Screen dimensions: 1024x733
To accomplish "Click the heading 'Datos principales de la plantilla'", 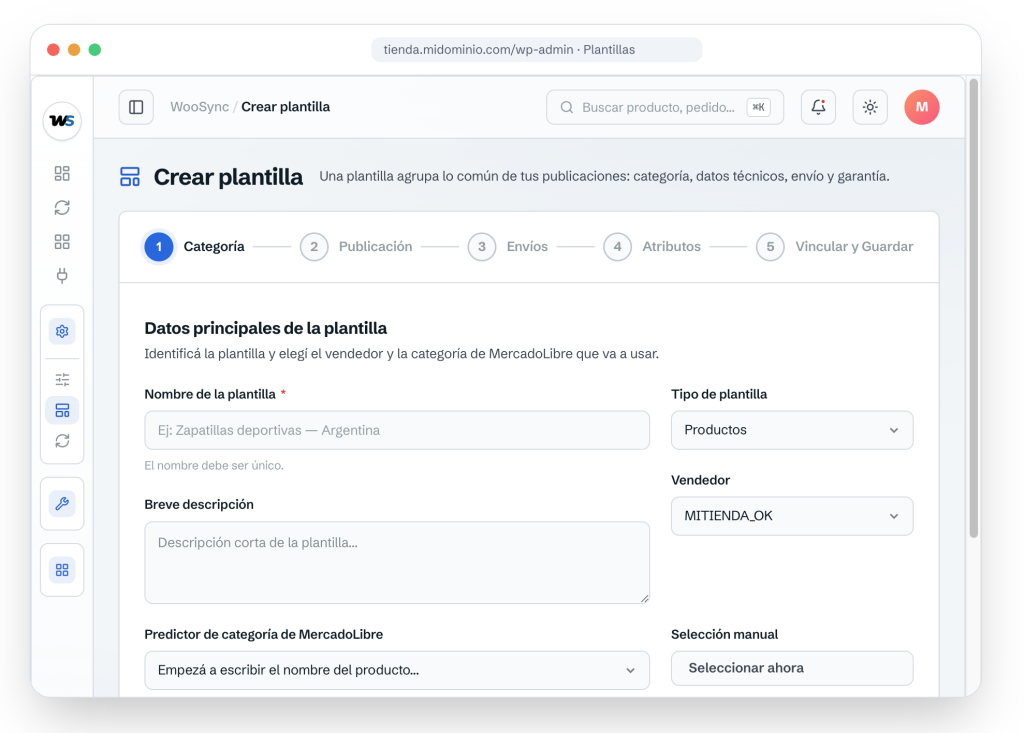I will tap(266, 328).
